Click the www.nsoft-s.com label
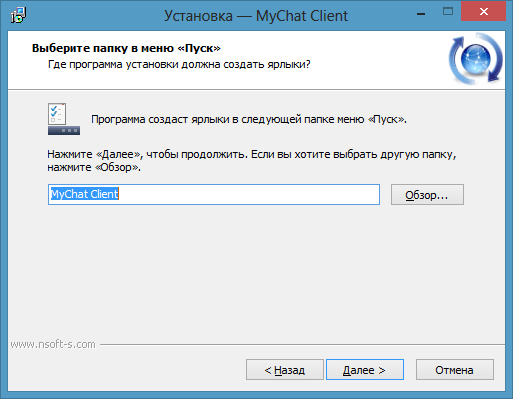 (x=53, y=344)
